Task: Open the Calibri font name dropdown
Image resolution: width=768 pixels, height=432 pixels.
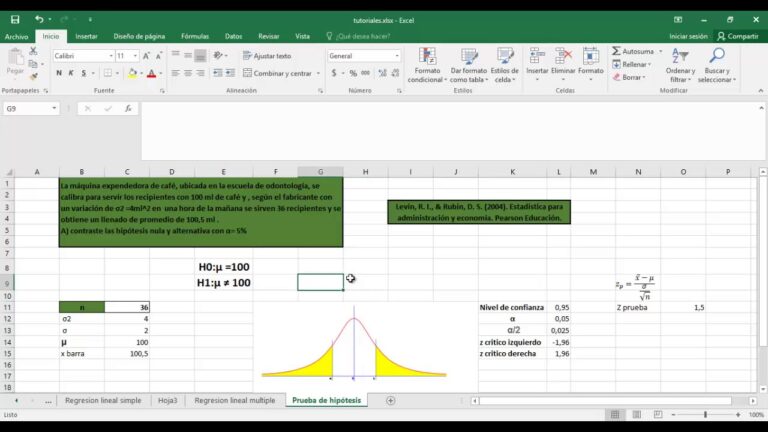Action: click(x=111, y=56)
